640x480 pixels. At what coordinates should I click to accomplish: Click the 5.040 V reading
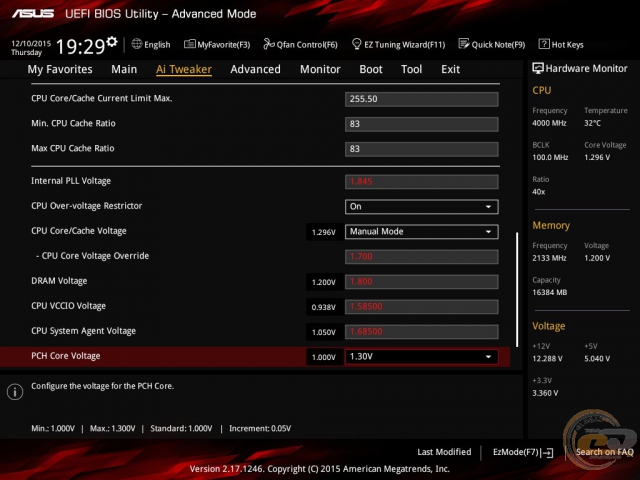point(597,359)
